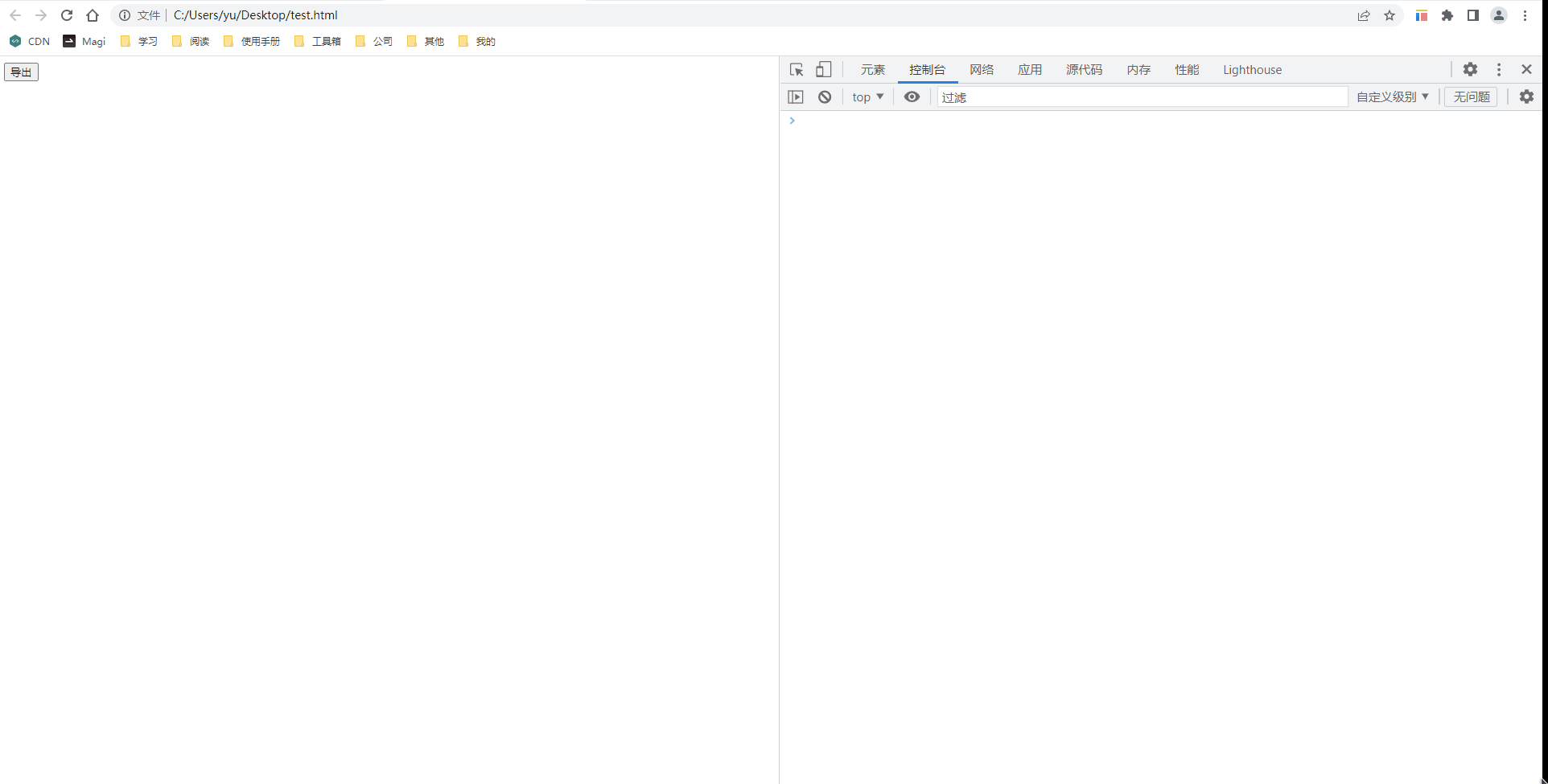Screen dimensions: 1548x784
Task: Switch to the 元素 tab
Action: (x=873, y=70)
